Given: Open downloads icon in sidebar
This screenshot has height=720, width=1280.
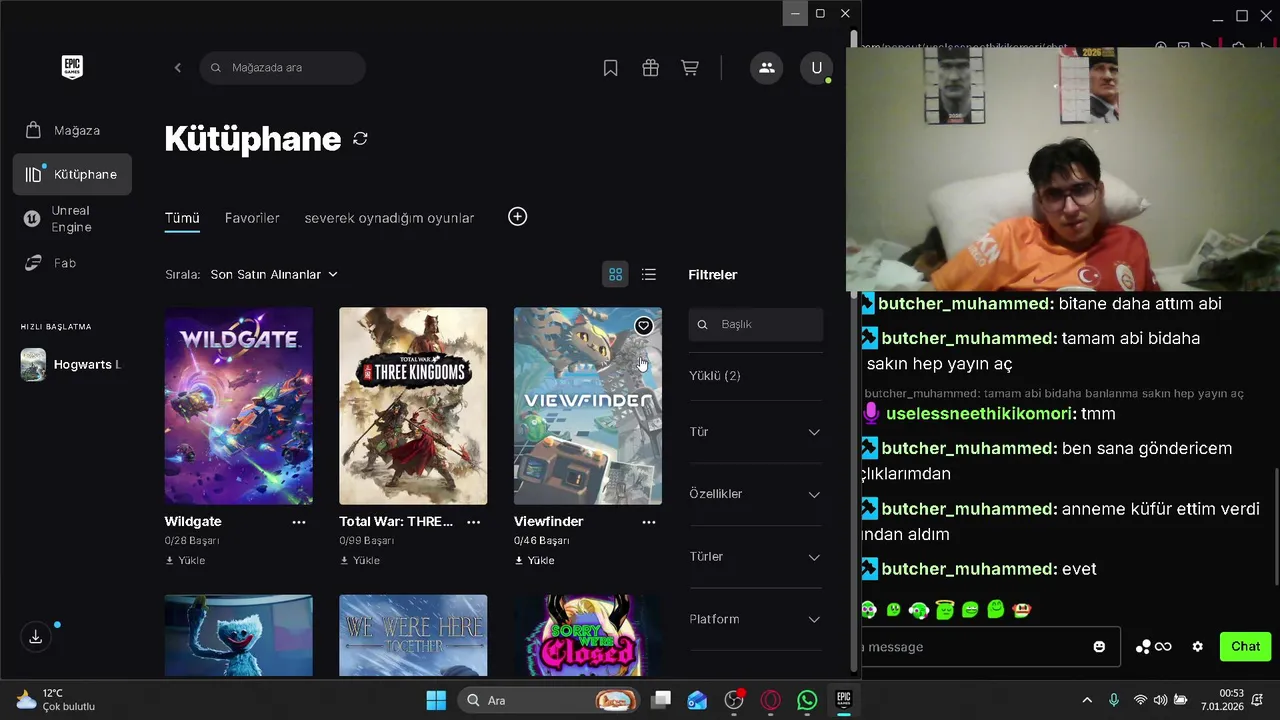Looking at the screenshot, I should [x=35, y=637].
